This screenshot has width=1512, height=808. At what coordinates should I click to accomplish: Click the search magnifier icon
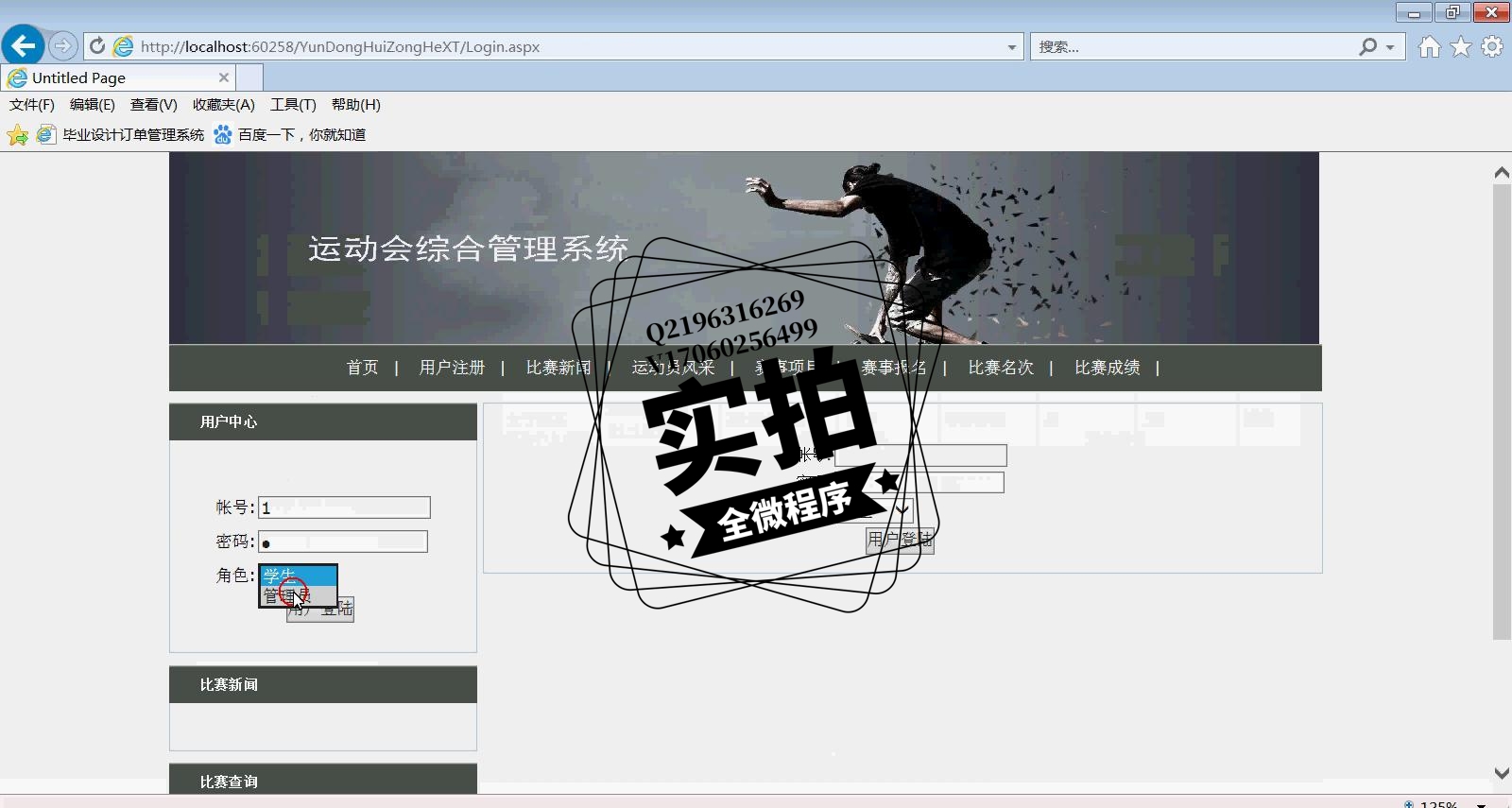tap(1367, 46)
